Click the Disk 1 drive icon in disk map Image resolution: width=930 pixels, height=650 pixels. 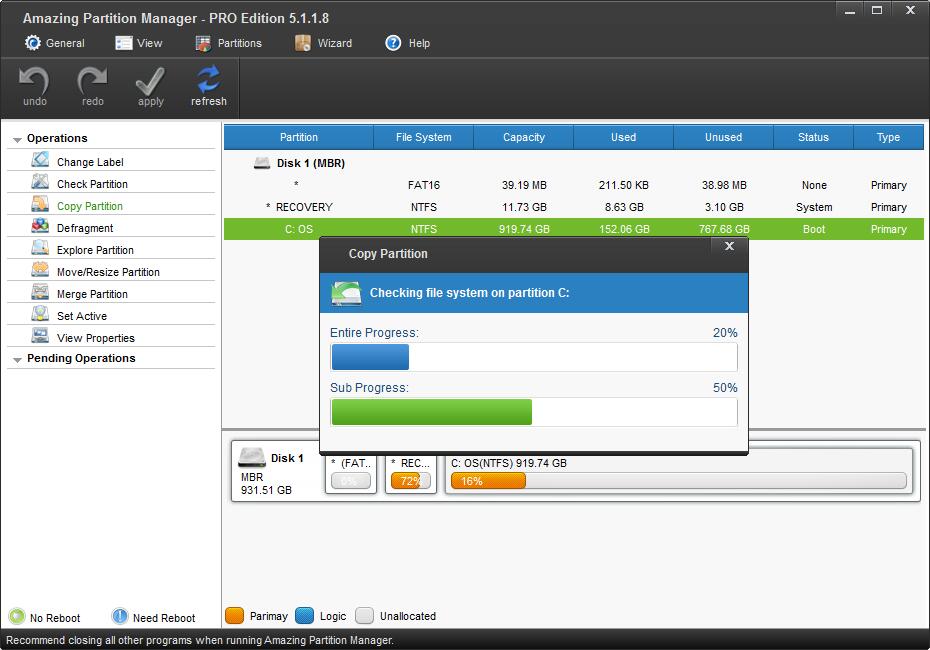pos(252,457)
